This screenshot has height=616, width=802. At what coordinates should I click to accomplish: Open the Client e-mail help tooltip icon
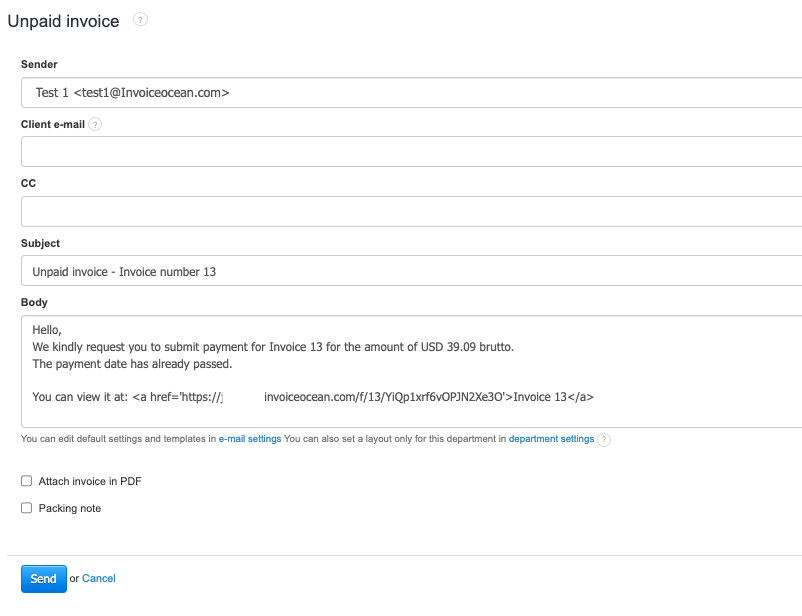click(x=95, y=125)
